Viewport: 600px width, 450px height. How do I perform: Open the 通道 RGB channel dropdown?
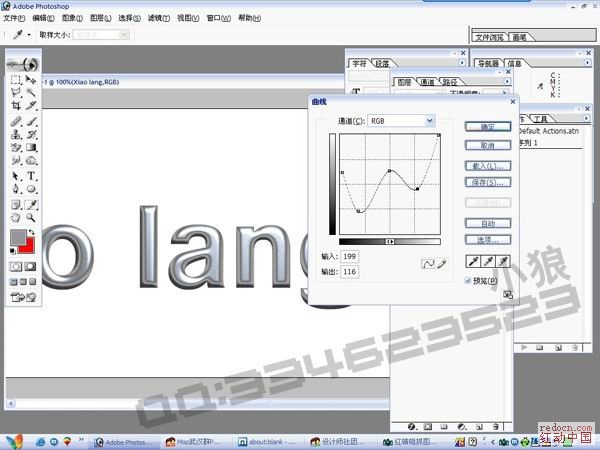click(430, 120)
